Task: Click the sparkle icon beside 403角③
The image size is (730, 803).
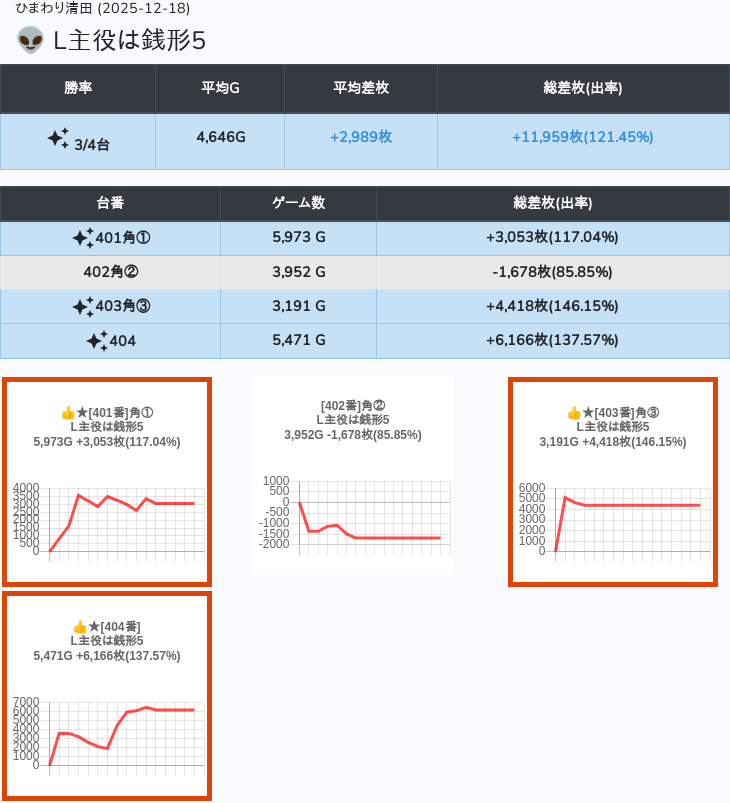Action: coord(82,306)
